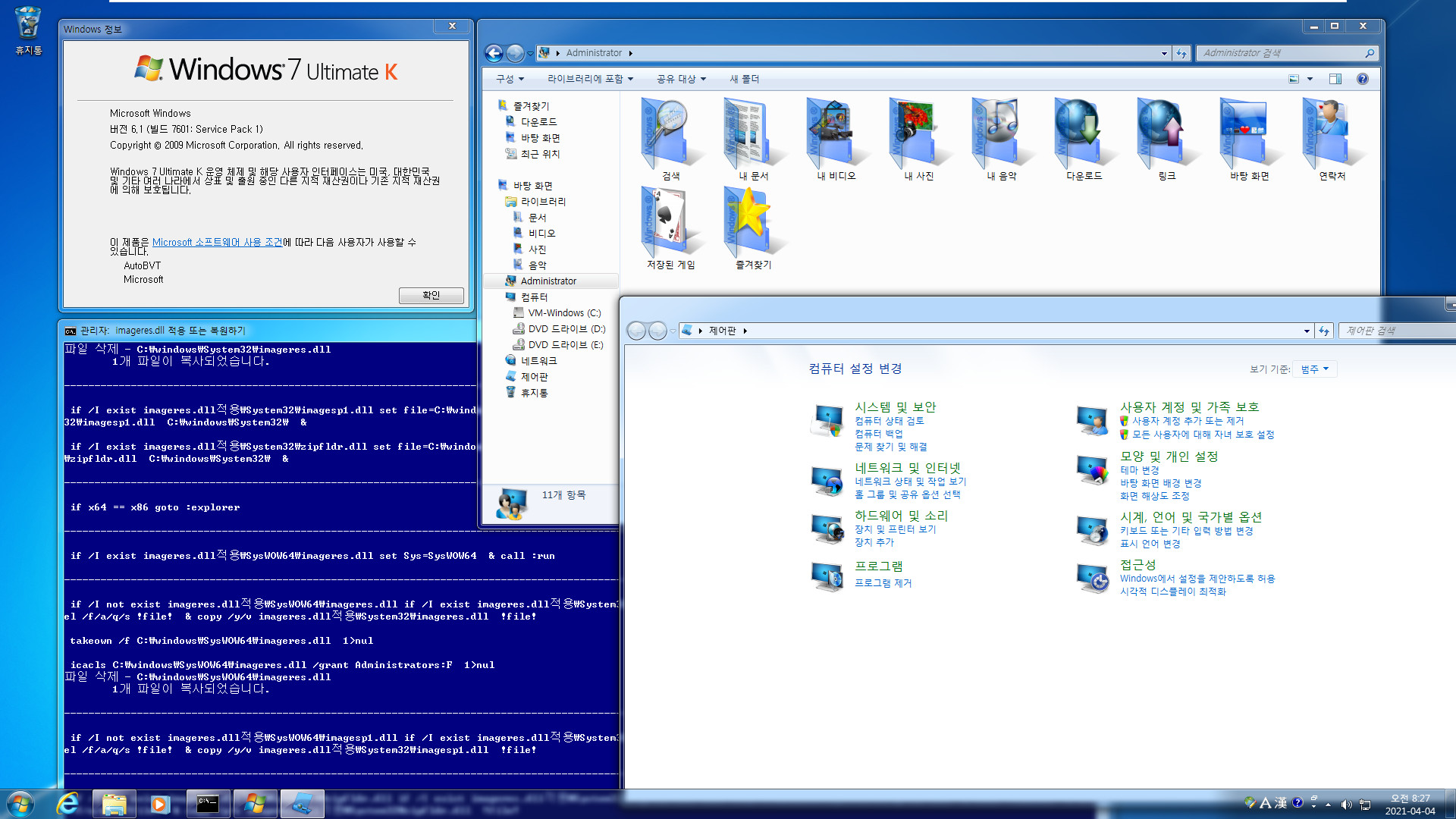The height and width of the screenshot is (819, 1456).
Task: Open the 라이브러리에 포함 dropdown
Action: coord(590,79)
